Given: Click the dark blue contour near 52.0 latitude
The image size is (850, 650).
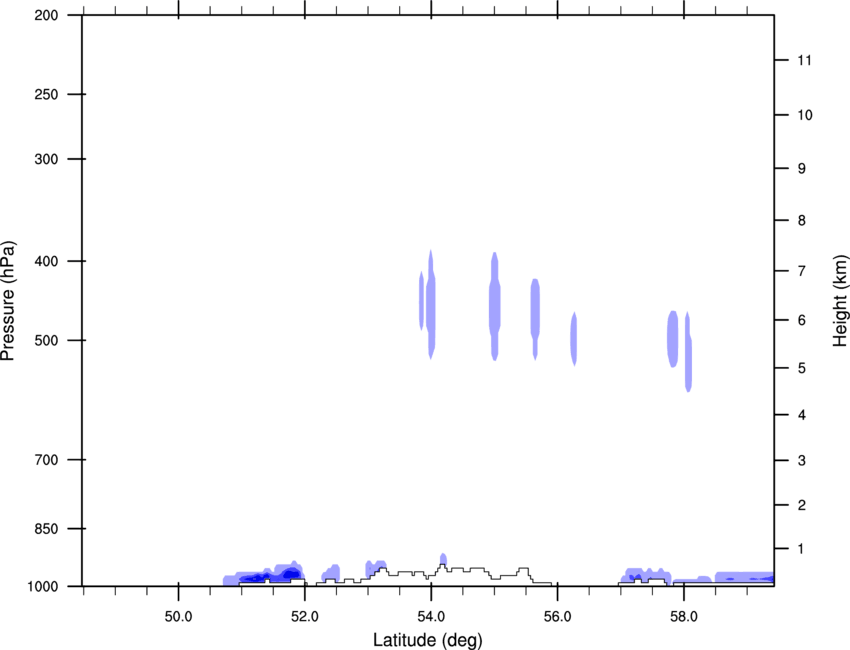Looking at the screenshot, I should coord(292,573).
